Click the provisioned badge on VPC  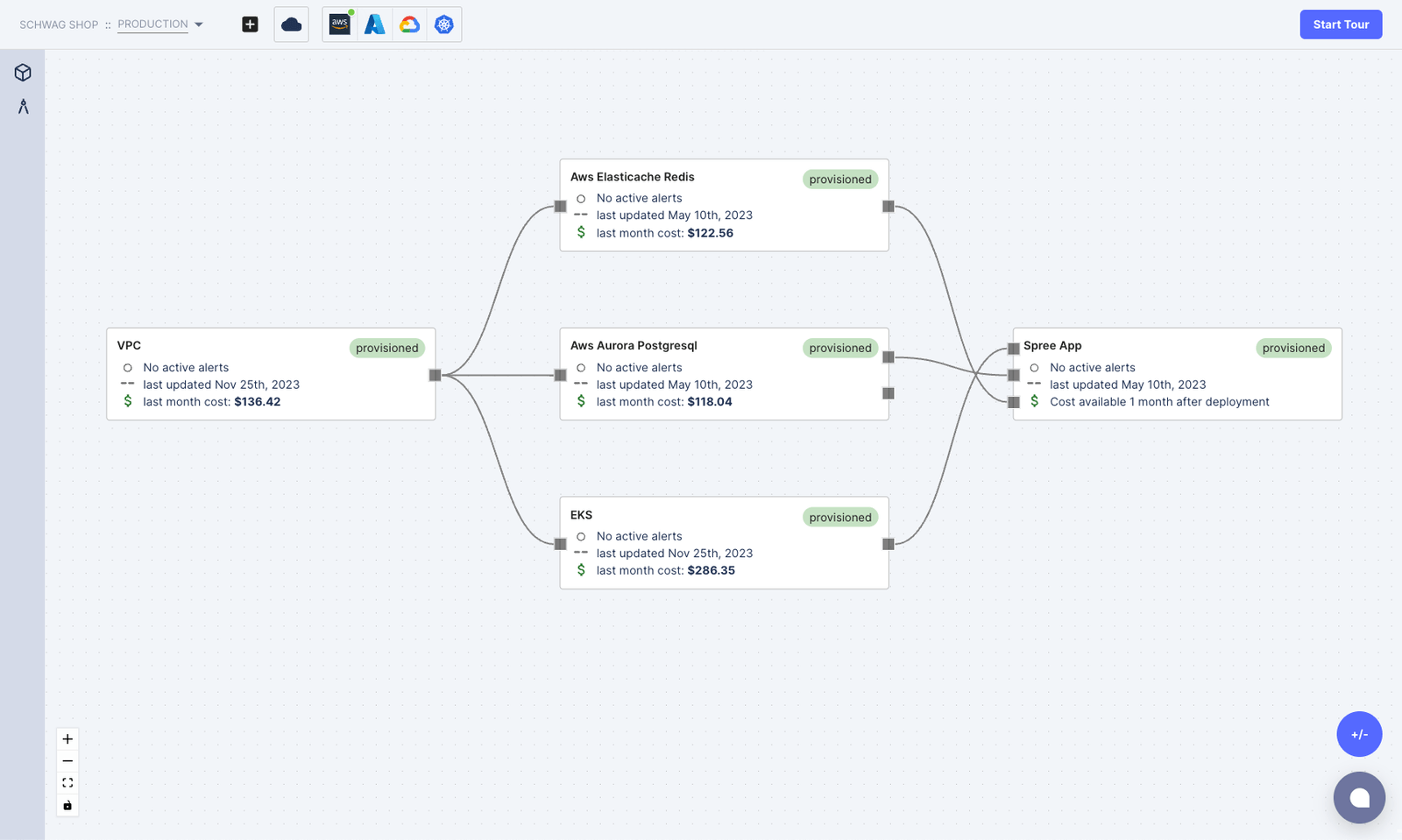(x=387, y=348)
